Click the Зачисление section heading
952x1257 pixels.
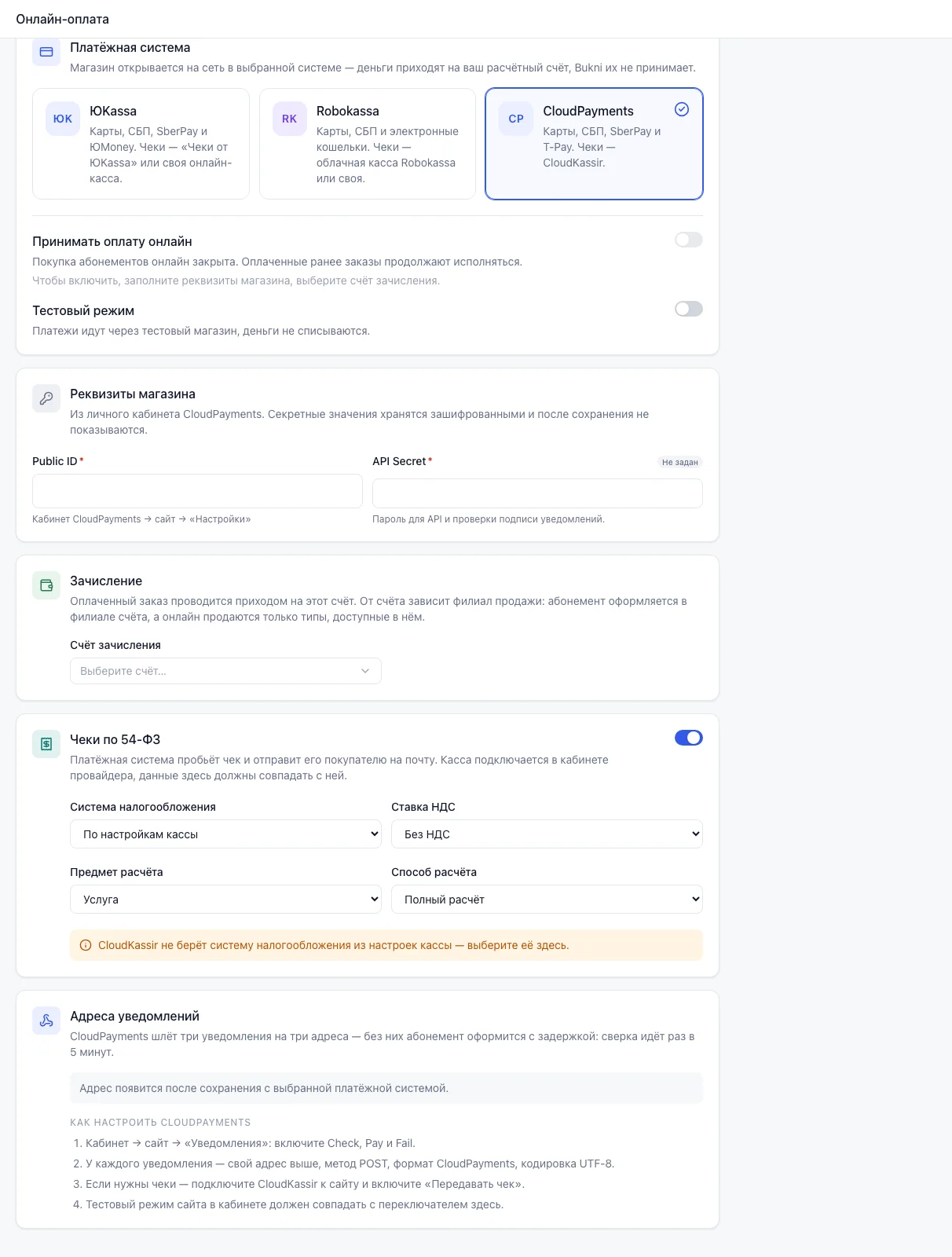106,581
